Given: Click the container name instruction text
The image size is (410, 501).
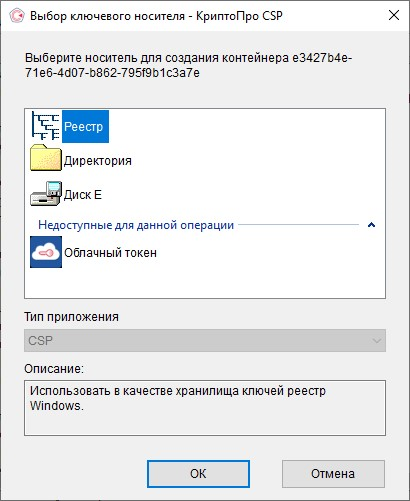Looking at the screenshot, I should click(189, 65).
